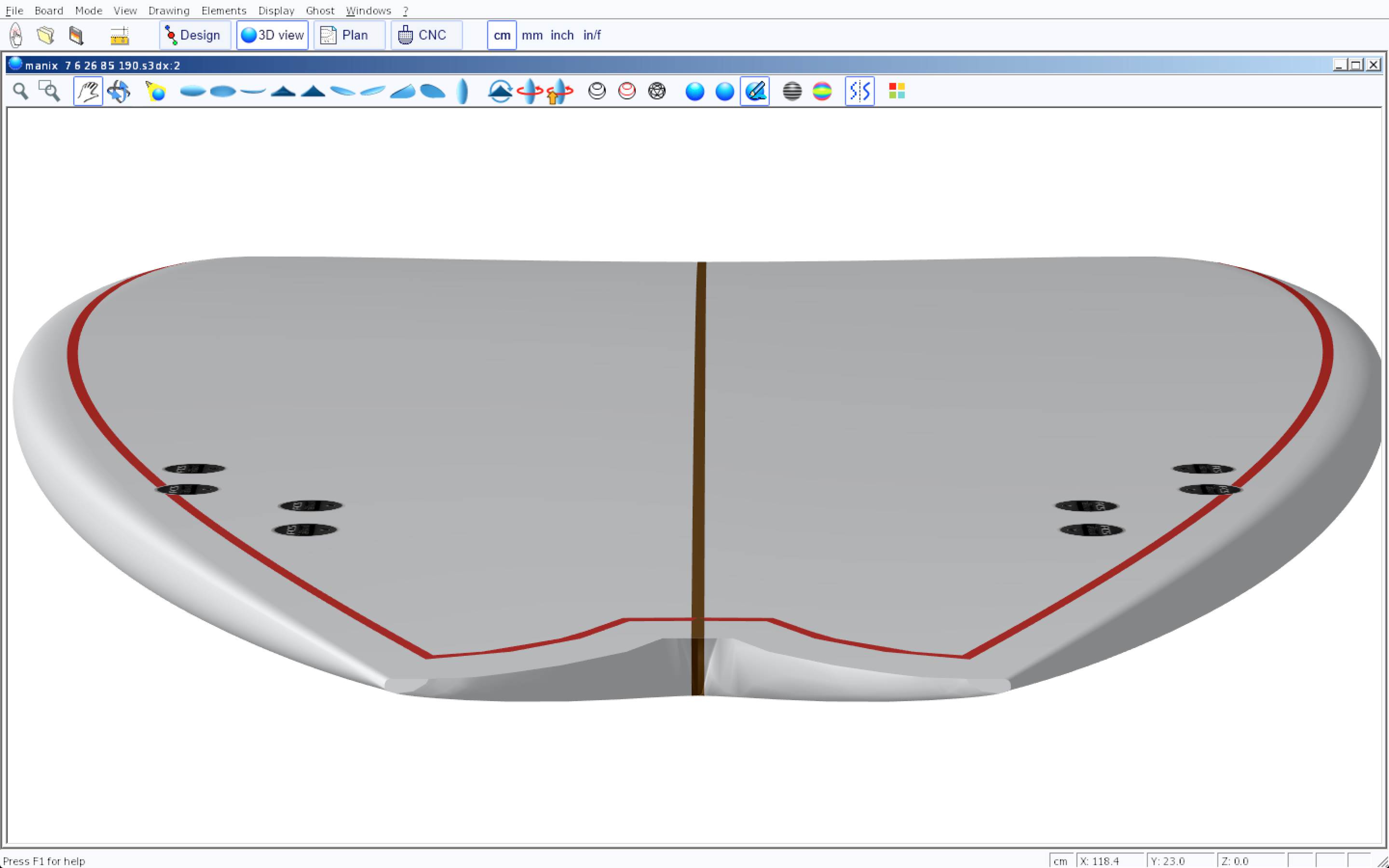Viewport: 1389px width, 868px height.
Task: Switch to the Plan mode
Action: 349,36
